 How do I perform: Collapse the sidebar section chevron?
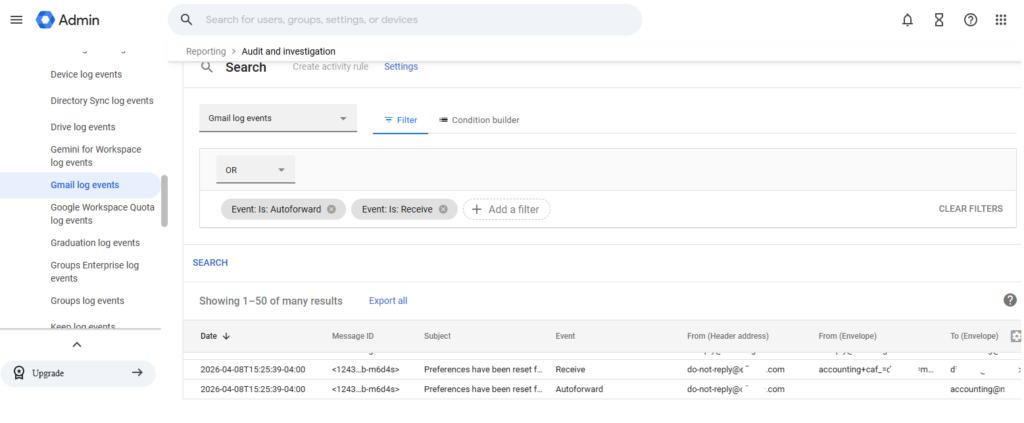(x=77, y=345)
